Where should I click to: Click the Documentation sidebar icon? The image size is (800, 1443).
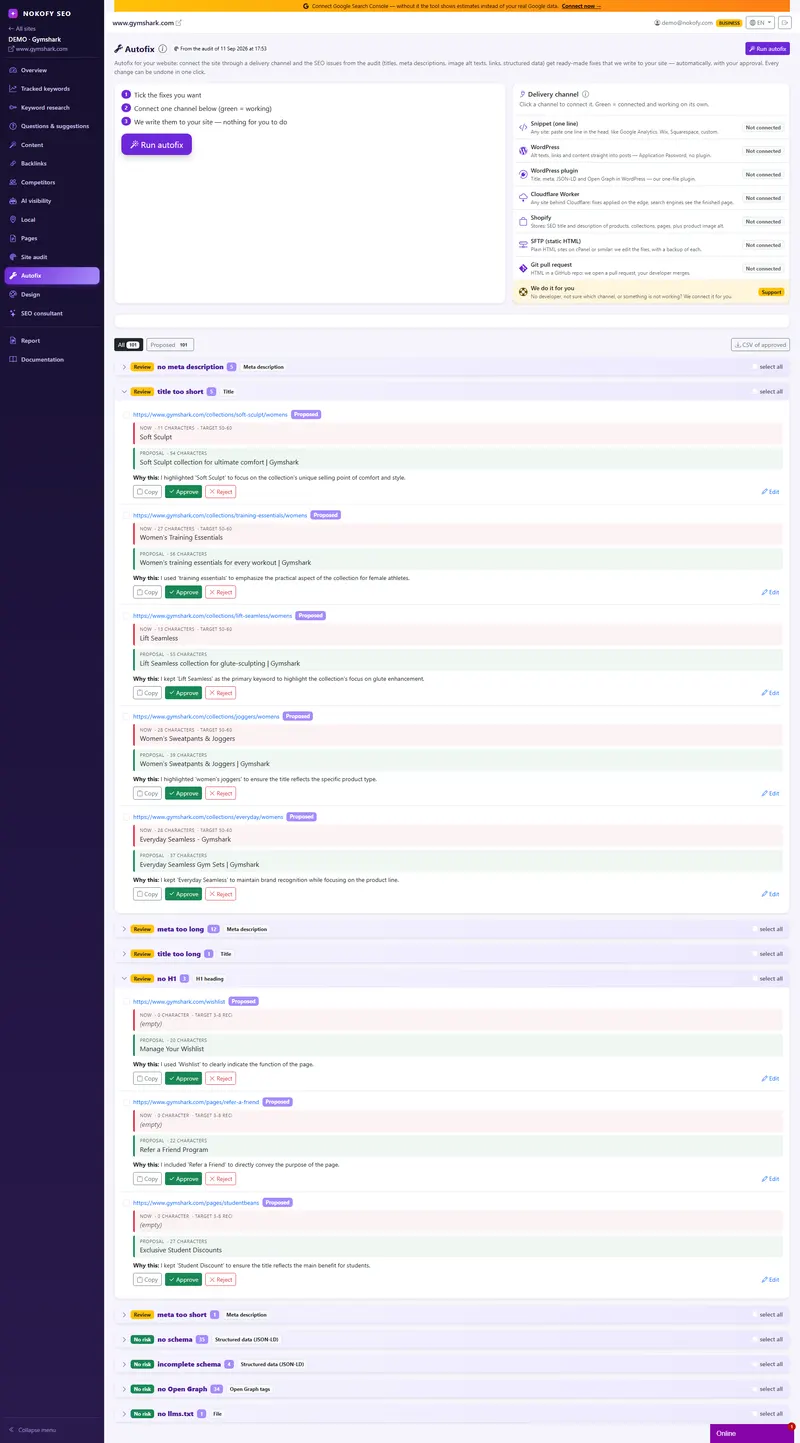pyautogui.click(x=13, y=359)
